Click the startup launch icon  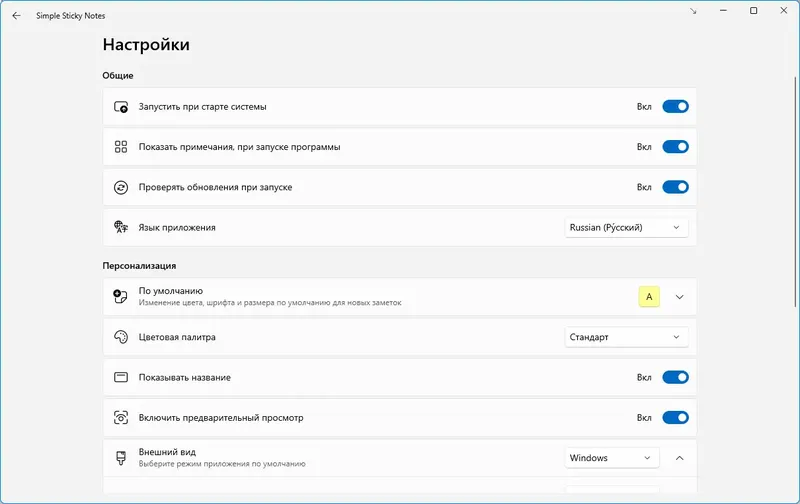point(121,106)
